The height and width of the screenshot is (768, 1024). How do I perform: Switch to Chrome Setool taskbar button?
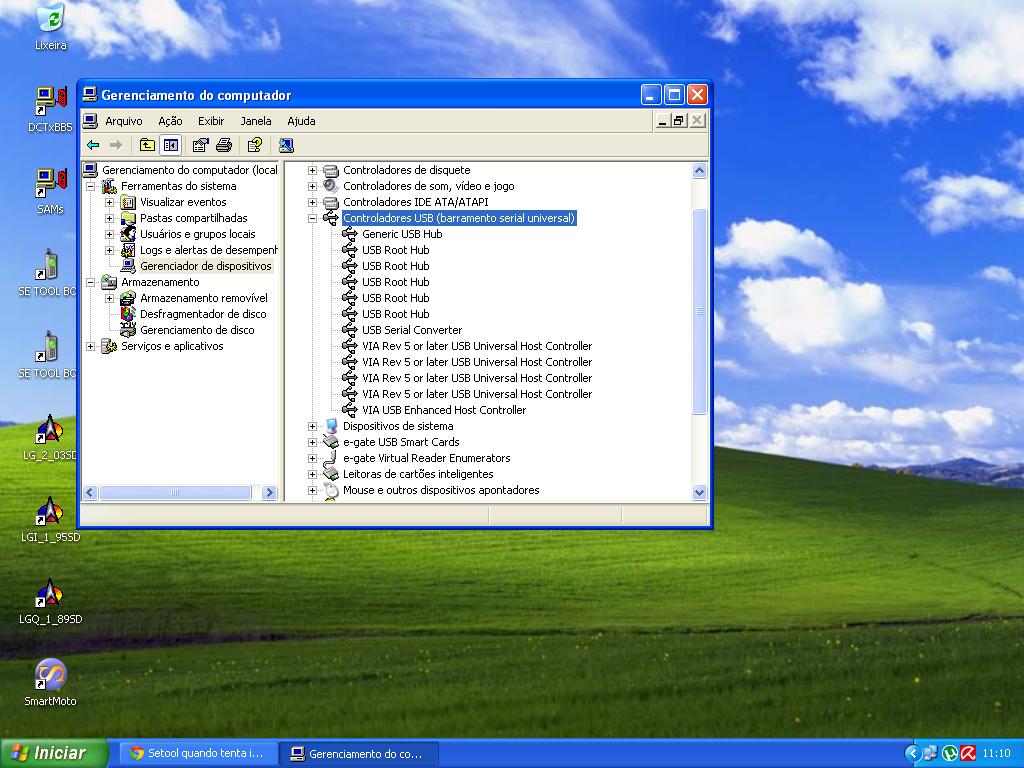[199, 754]
